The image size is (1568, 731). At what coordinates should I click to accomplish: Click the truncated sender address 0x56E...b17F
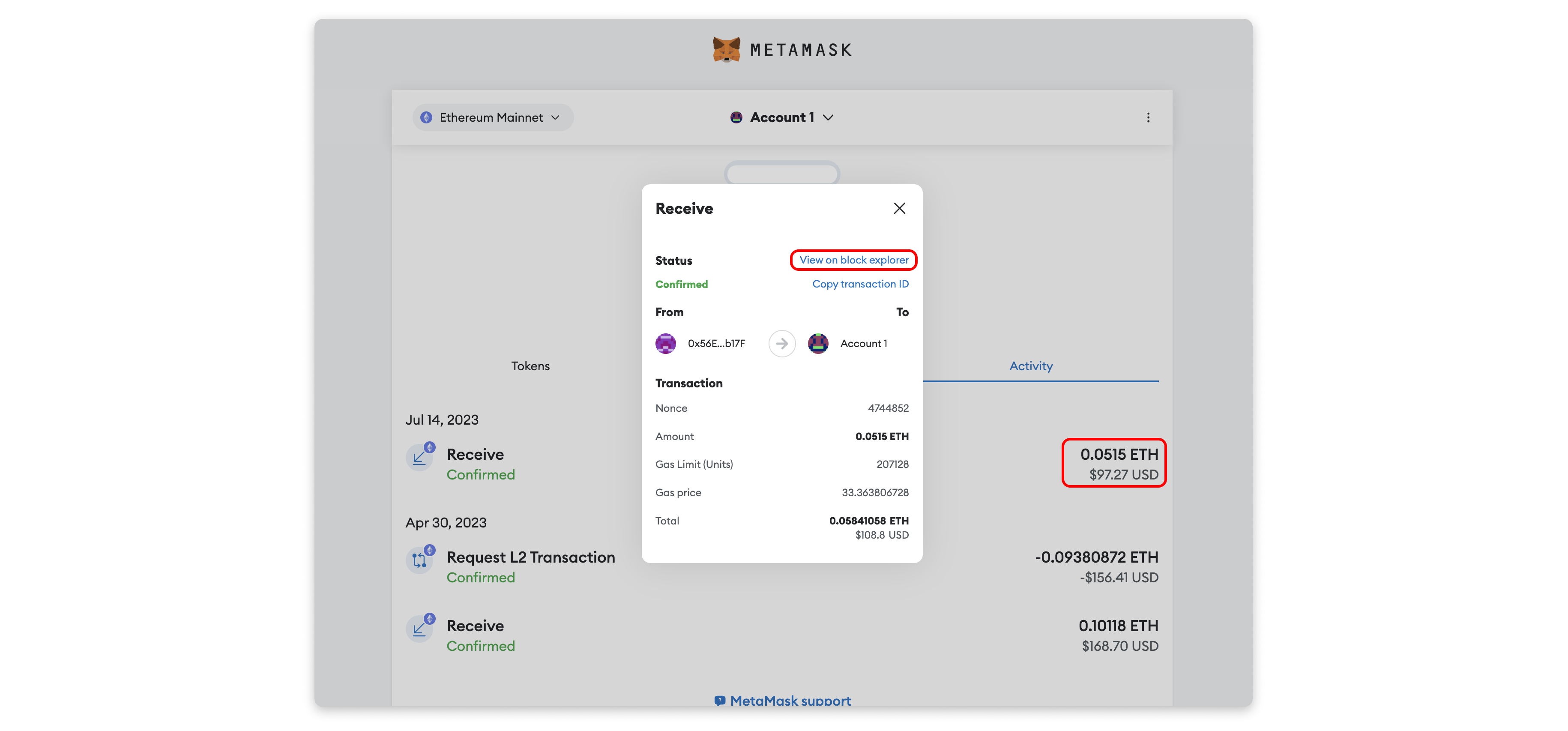tap(716, 343)
